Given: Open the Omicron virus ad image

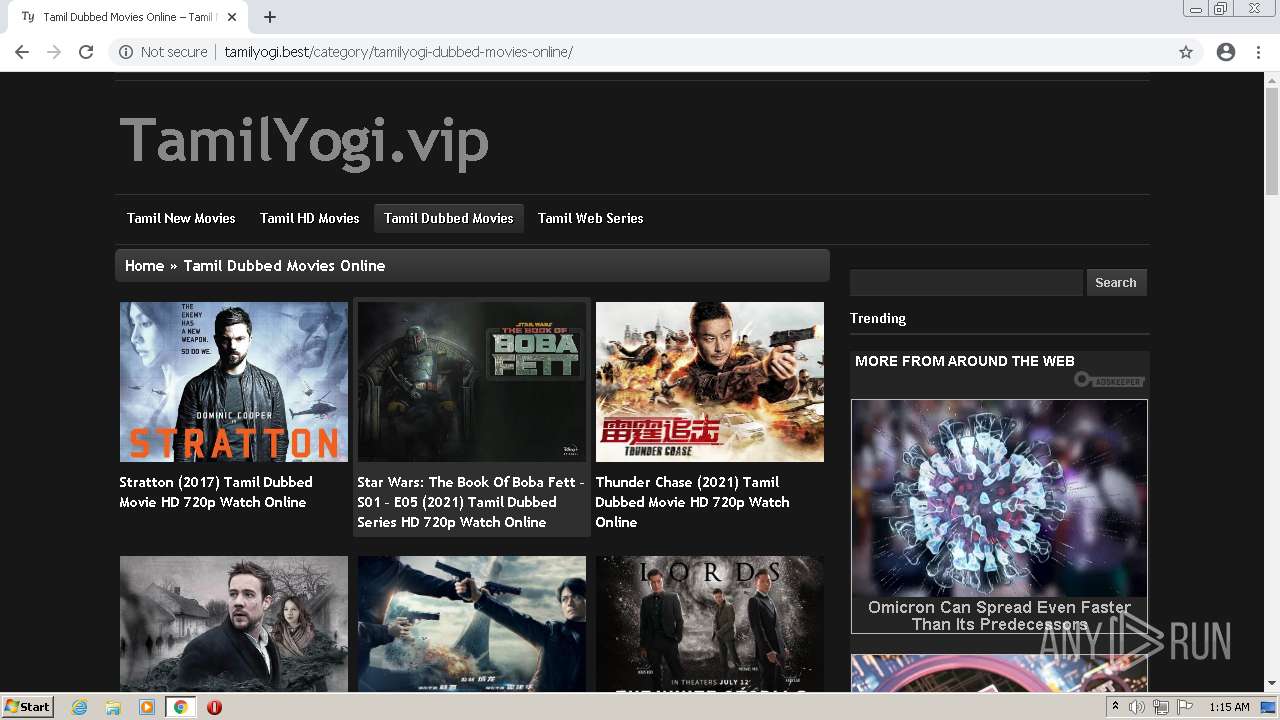Looking at the screenshot, I should coord(999,498).
